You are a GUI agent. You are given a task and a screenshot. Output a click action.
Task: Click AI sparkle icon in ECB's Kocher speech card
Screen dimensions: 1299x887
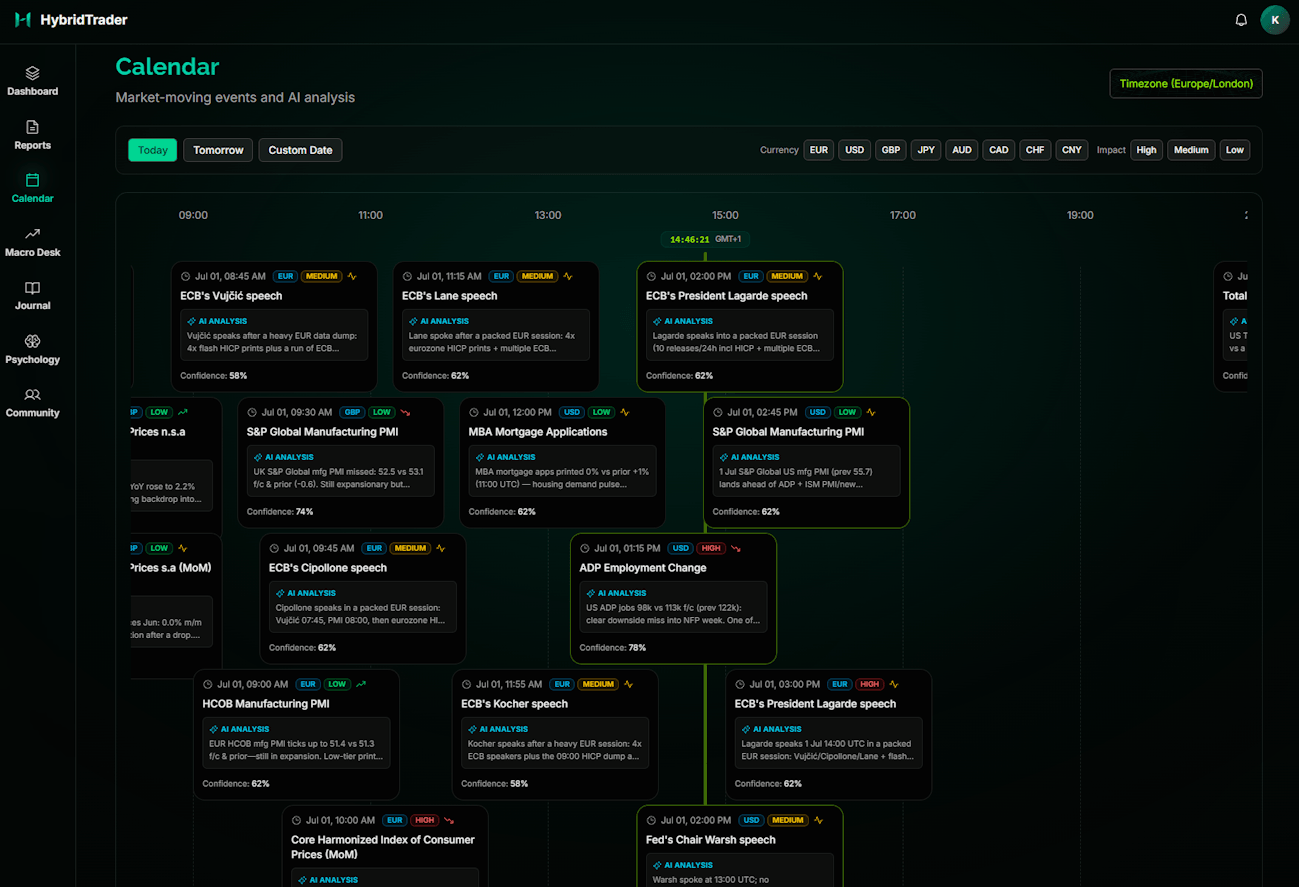[472, 729]
